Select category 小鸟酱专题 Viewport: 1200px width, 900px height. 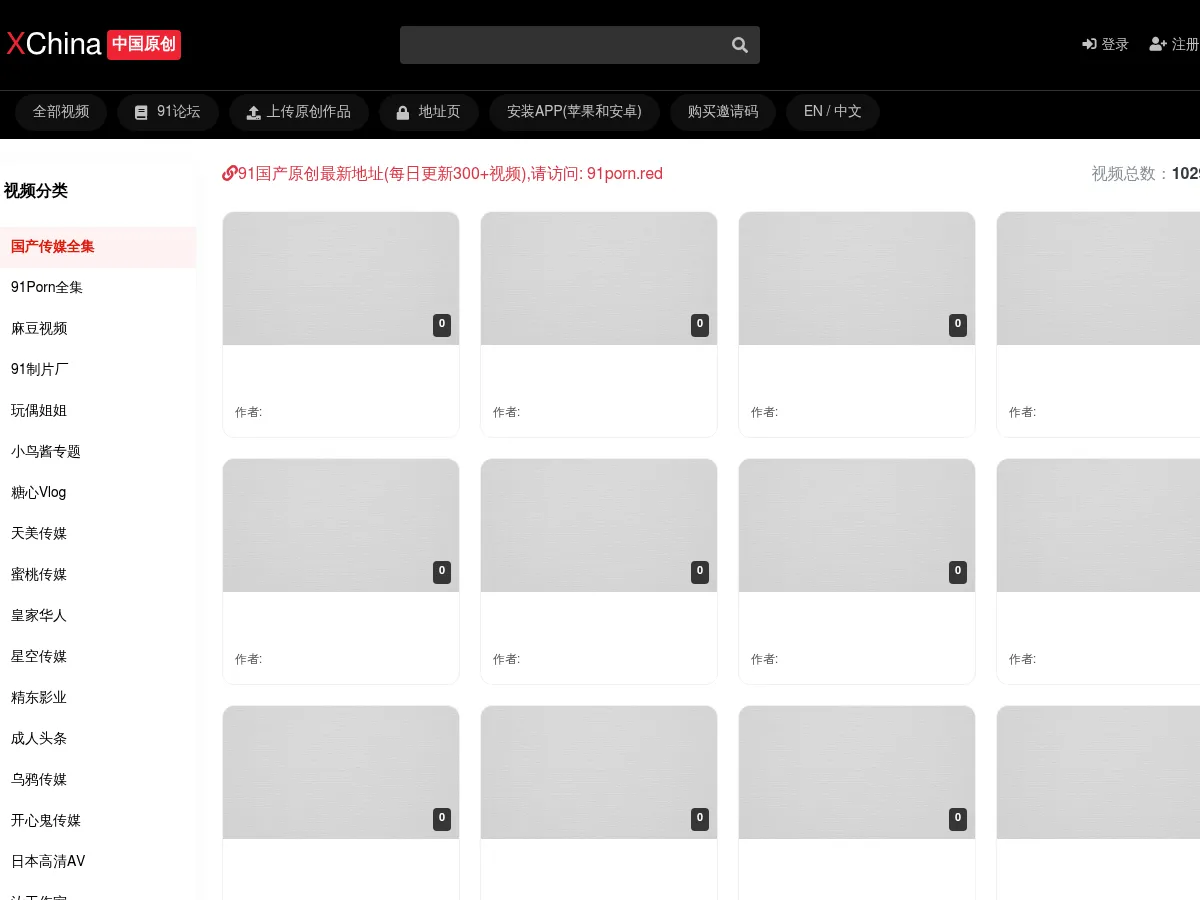98,452
